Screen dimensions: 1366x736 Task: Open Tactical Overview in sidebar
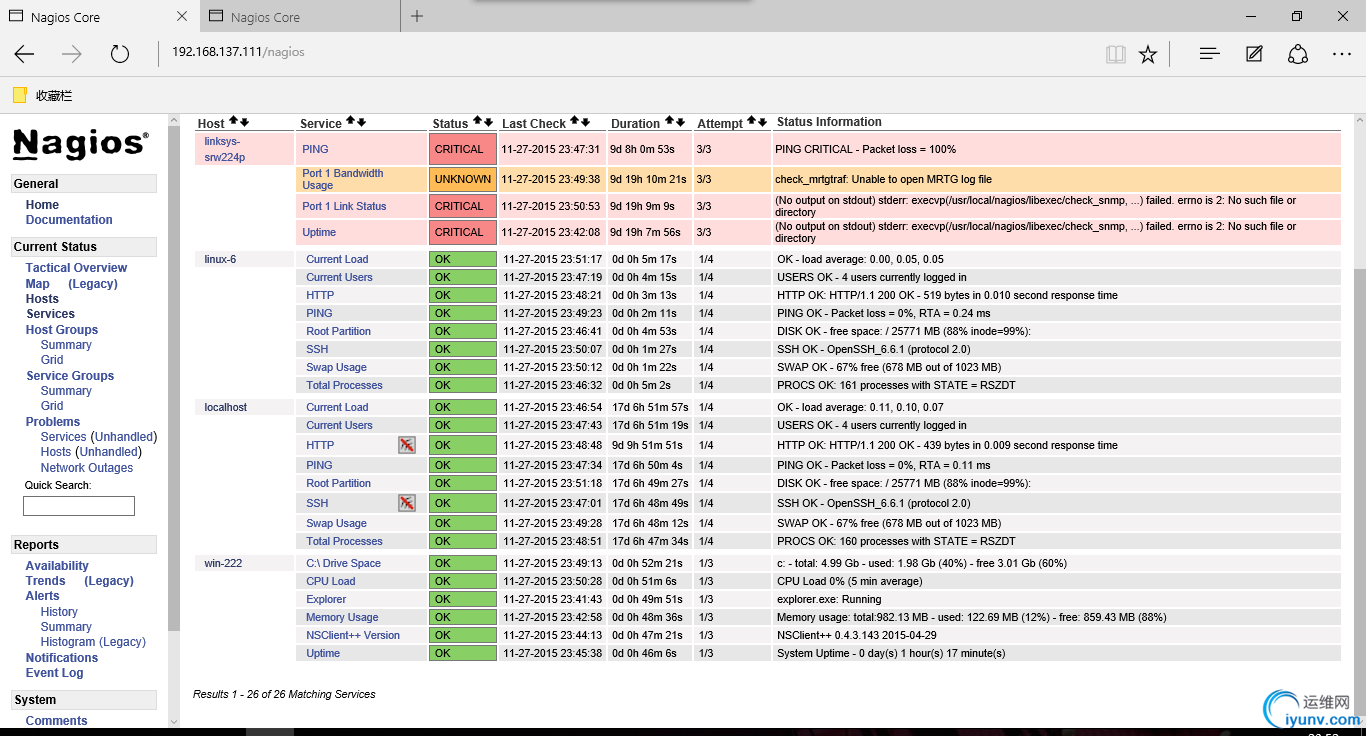point(76,268)
